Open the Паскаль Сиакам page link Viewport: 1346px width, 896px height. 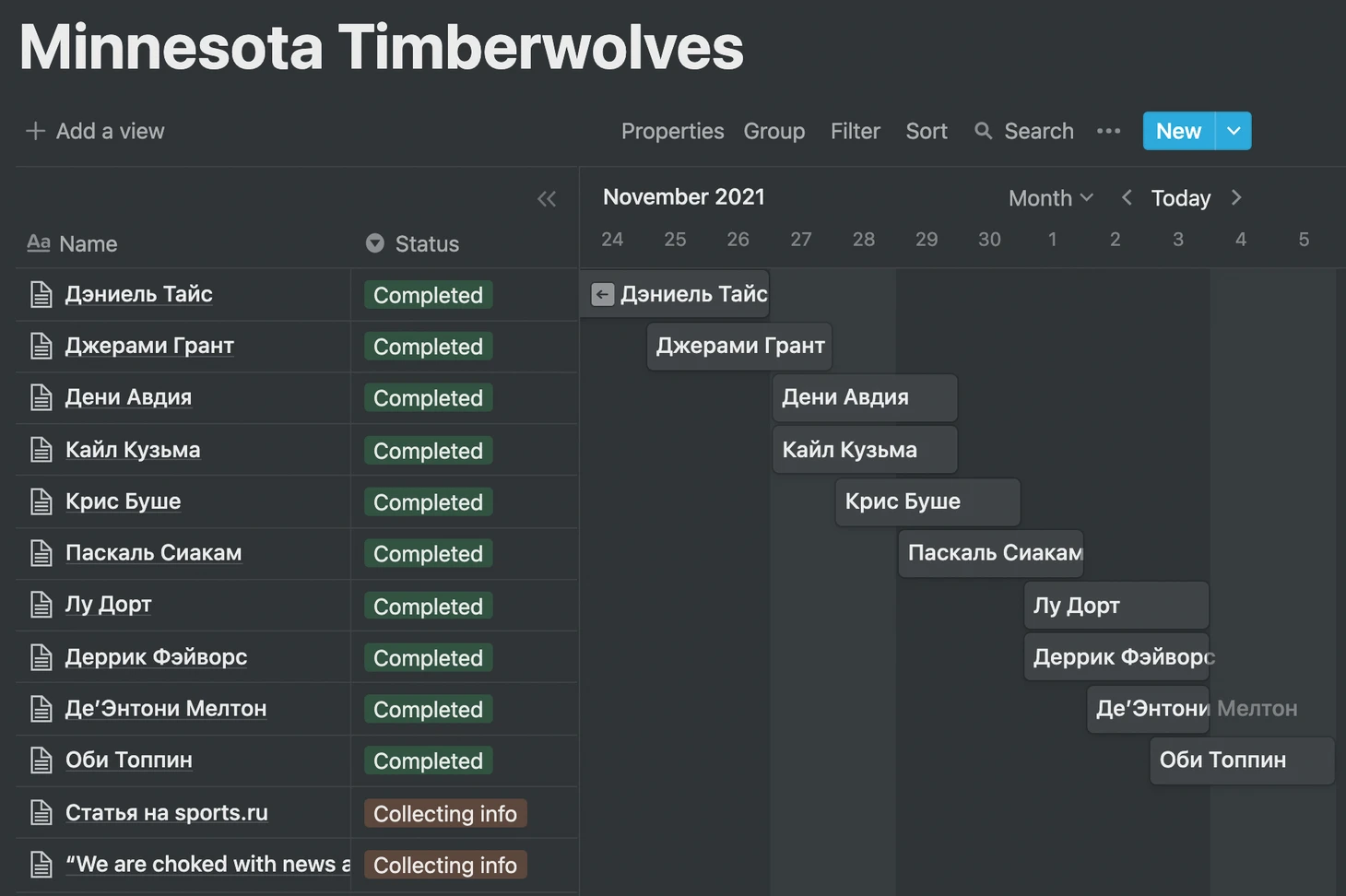coord(153,553)
